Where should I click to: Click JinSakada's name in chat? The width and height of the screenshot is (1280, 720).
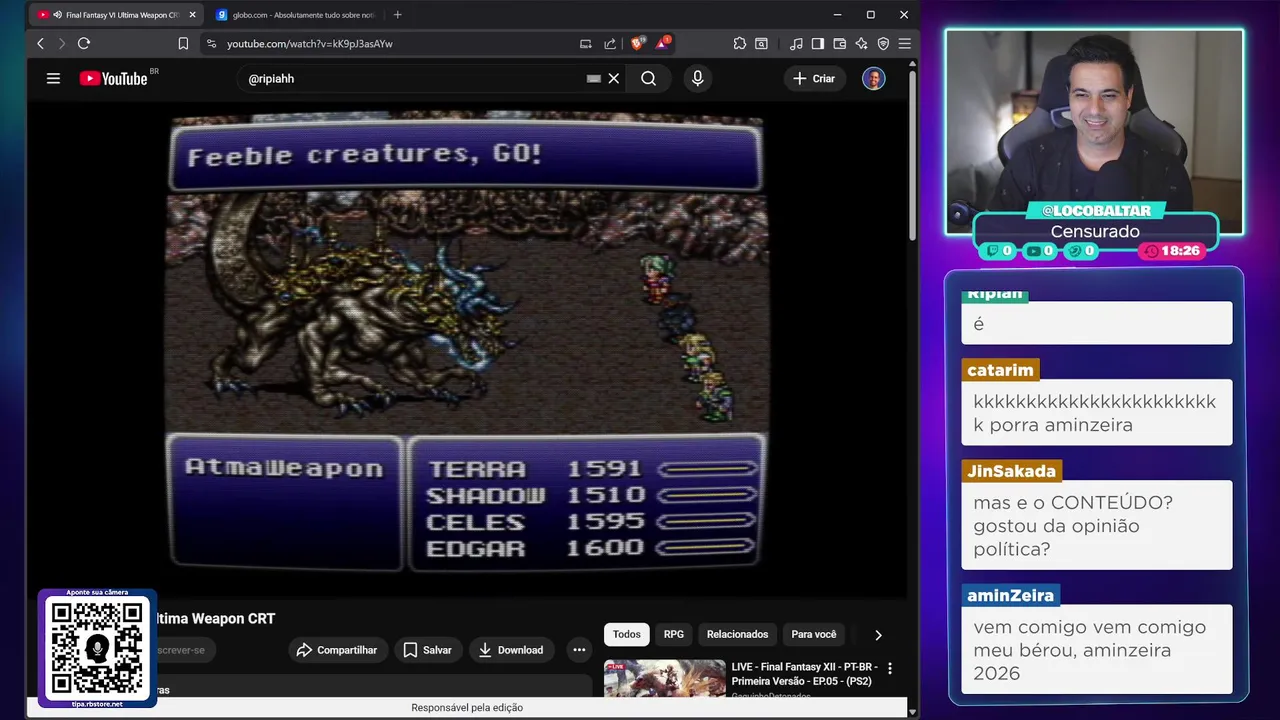(1011, 471)
